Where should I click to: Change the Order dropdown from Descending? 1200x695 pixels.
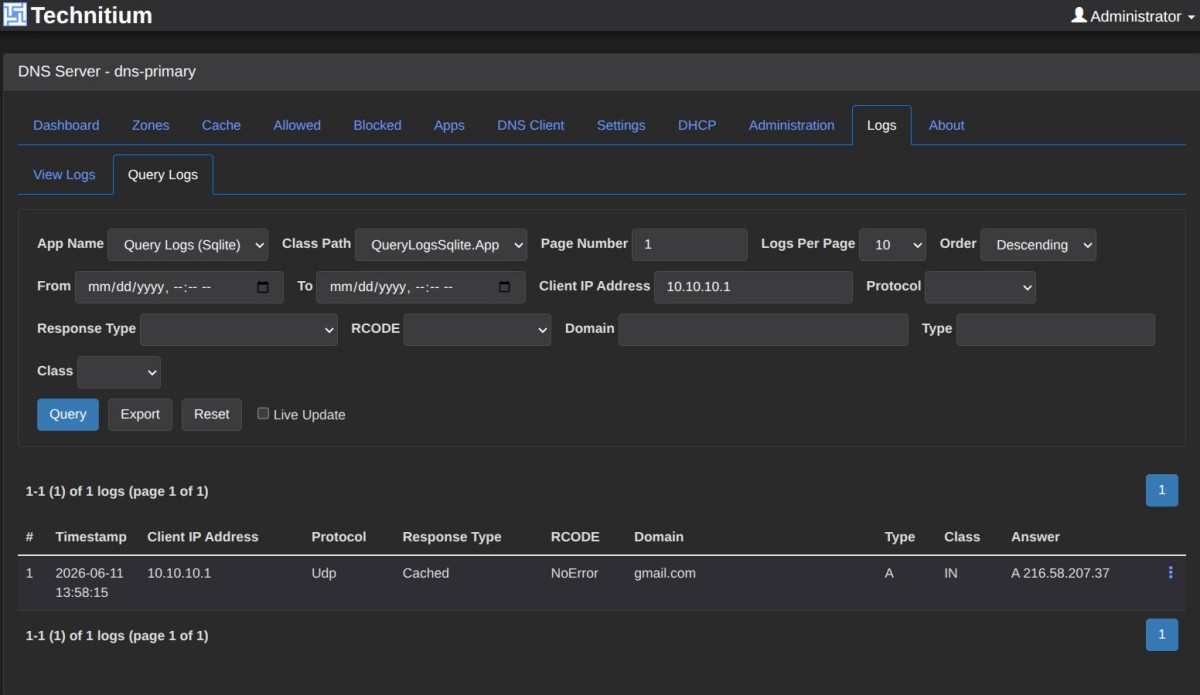(x=1038, y=245)
